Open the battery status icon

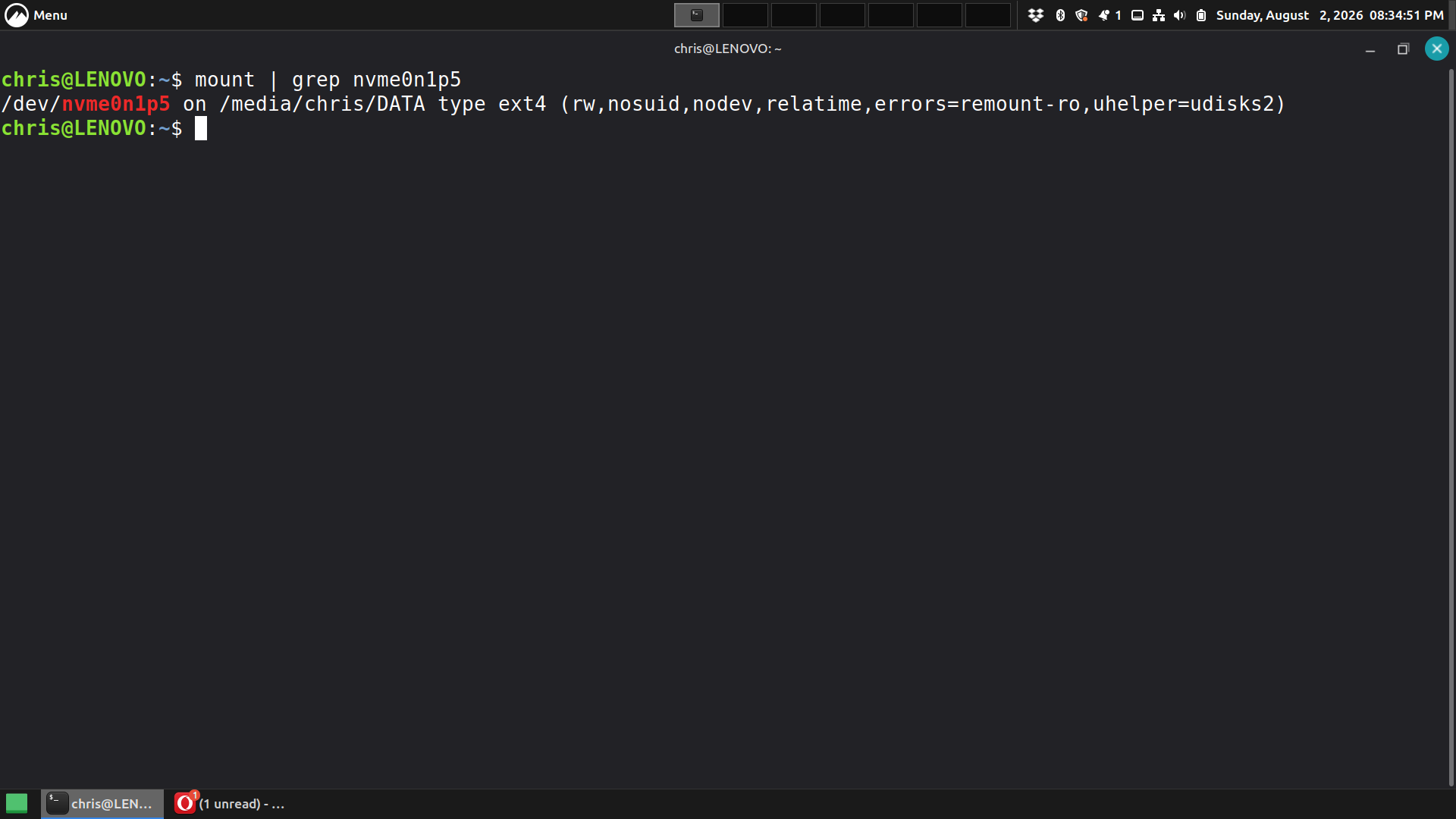[x=1201, y=15]
